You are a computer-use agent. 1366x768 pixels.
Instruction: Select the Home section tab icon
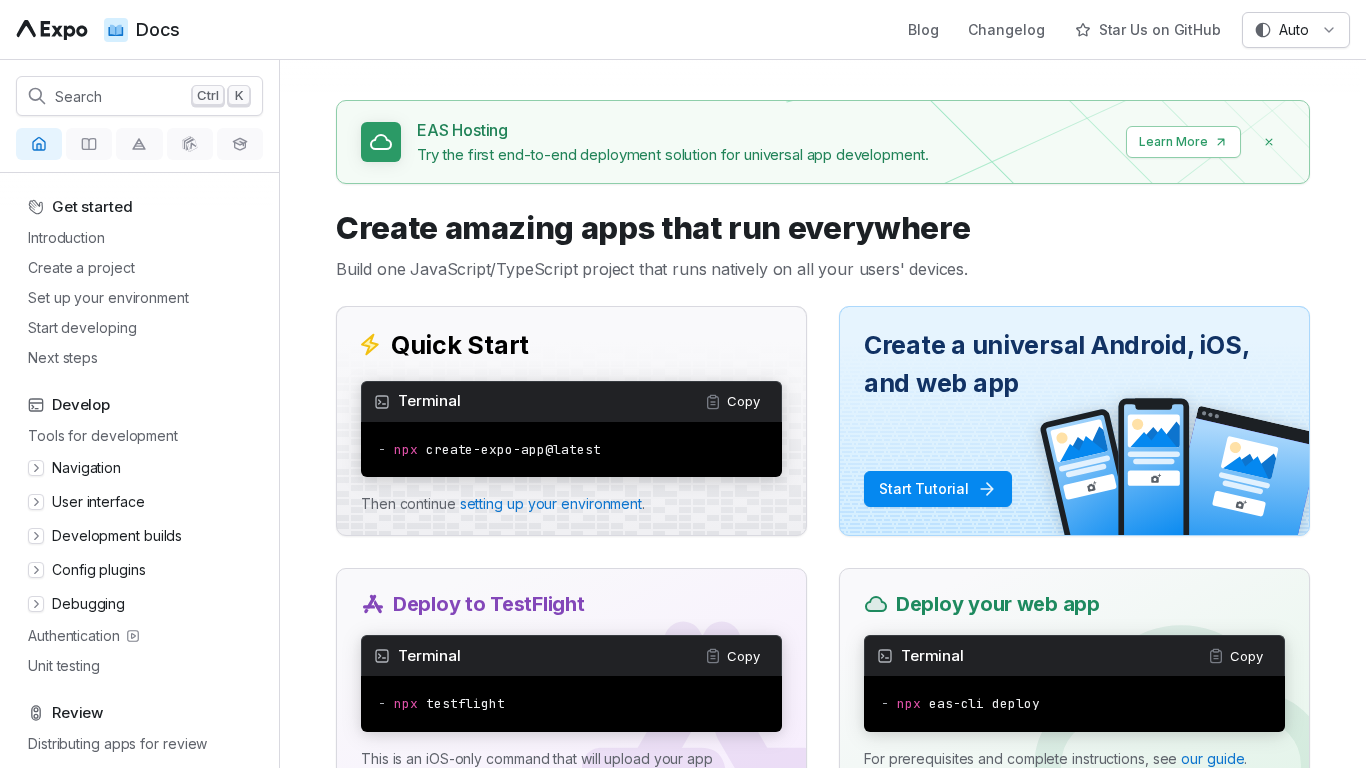tap(39, 144)
